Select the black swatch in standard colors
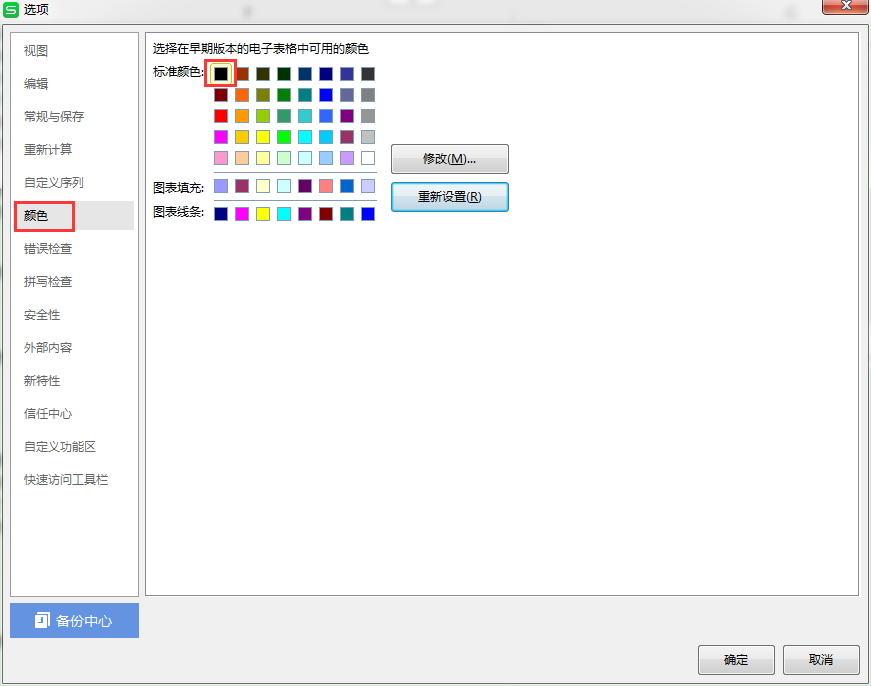Viewport: 871px width, 686px height. [x=221, y=74]
